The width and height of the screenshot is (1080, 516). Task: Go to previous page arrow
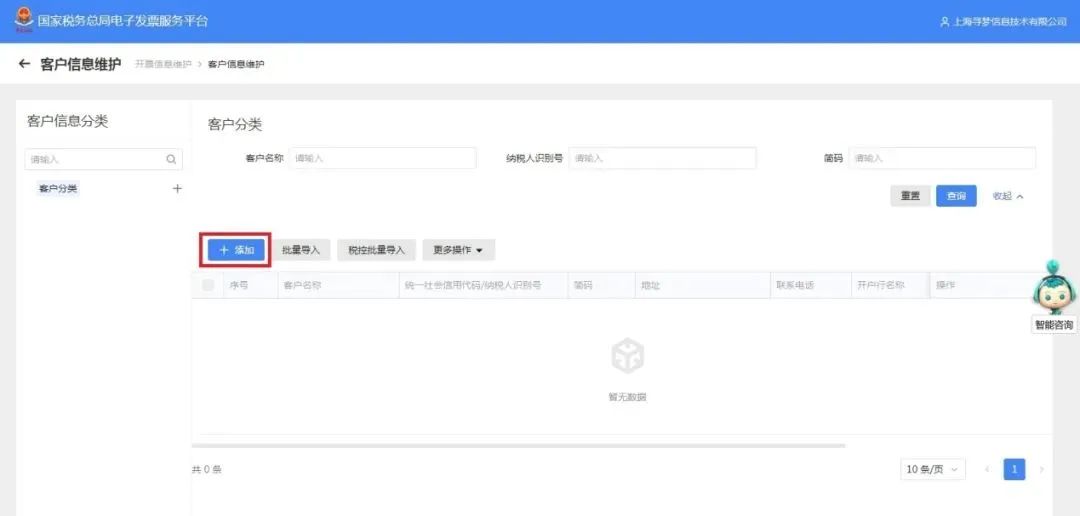[x=987, y=469]
